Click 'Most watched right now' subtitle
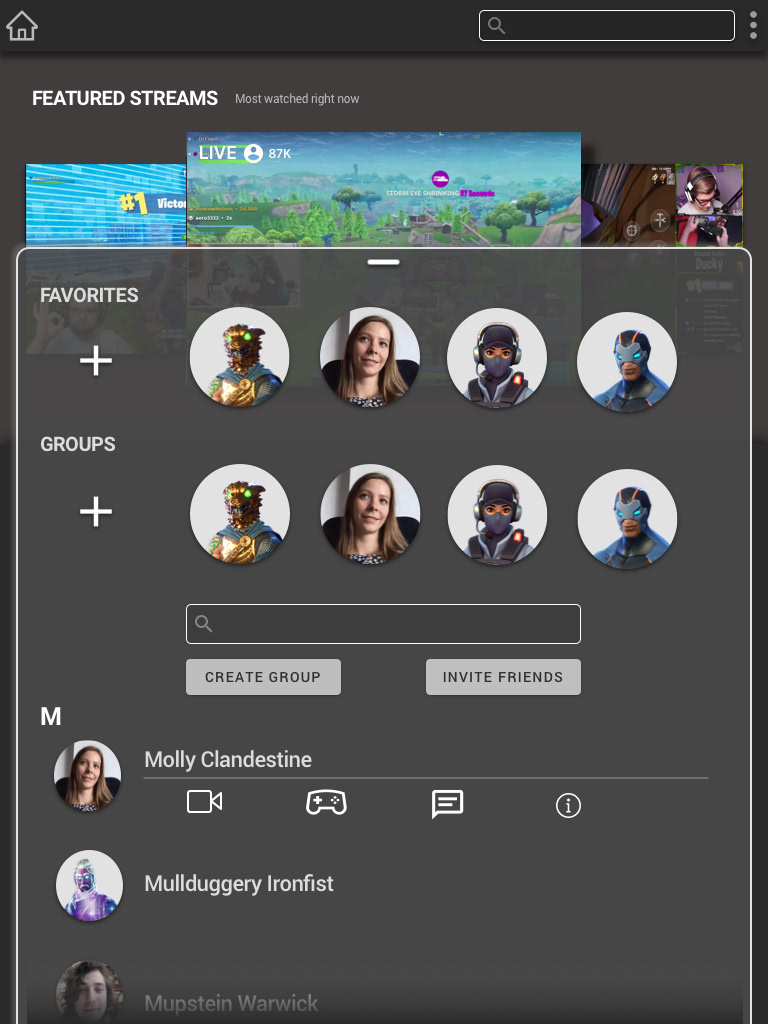768x1024 pixels. click(297, 99)
